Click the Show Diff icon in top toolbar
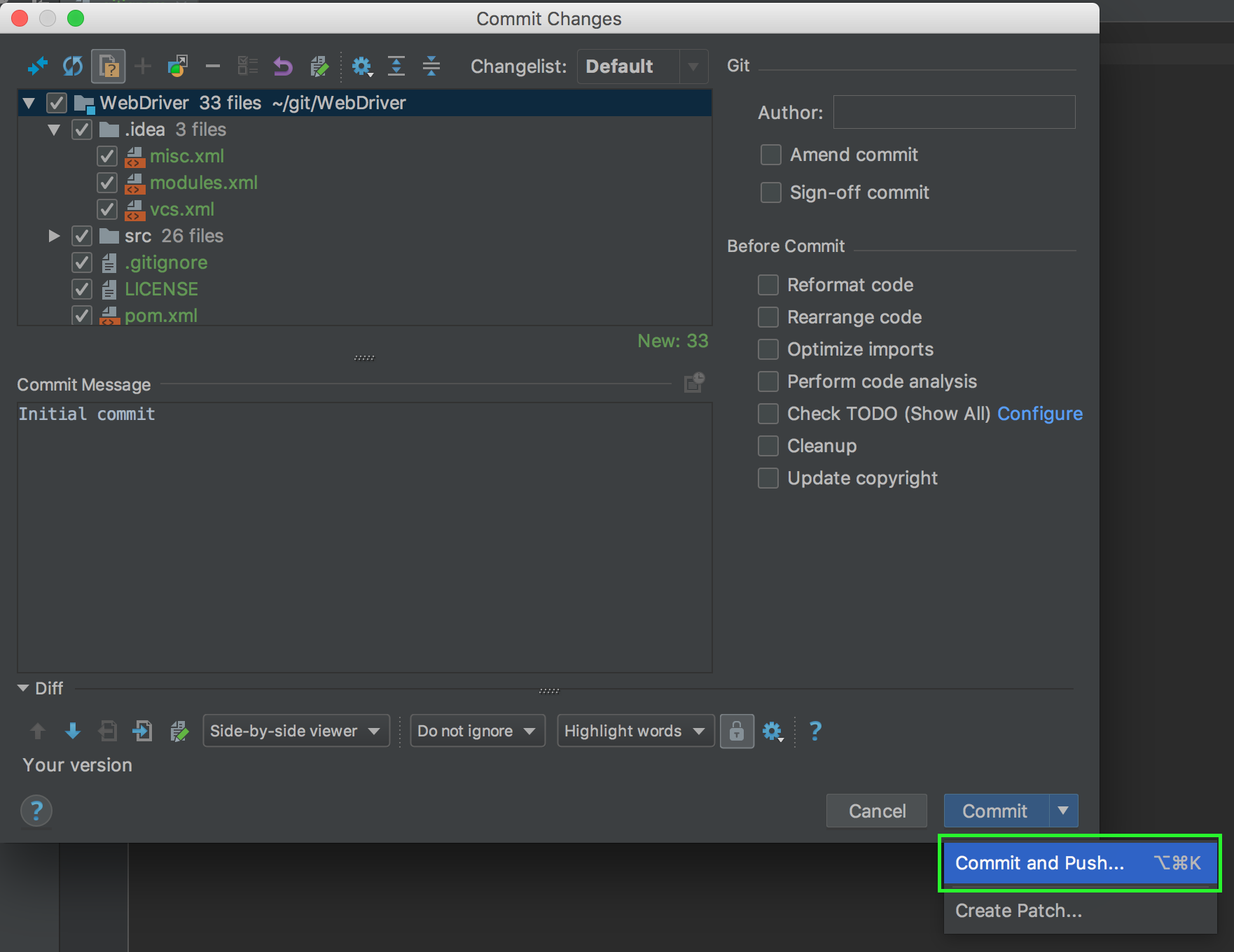This screenshot has width=1234, height=952. point(37,66)
